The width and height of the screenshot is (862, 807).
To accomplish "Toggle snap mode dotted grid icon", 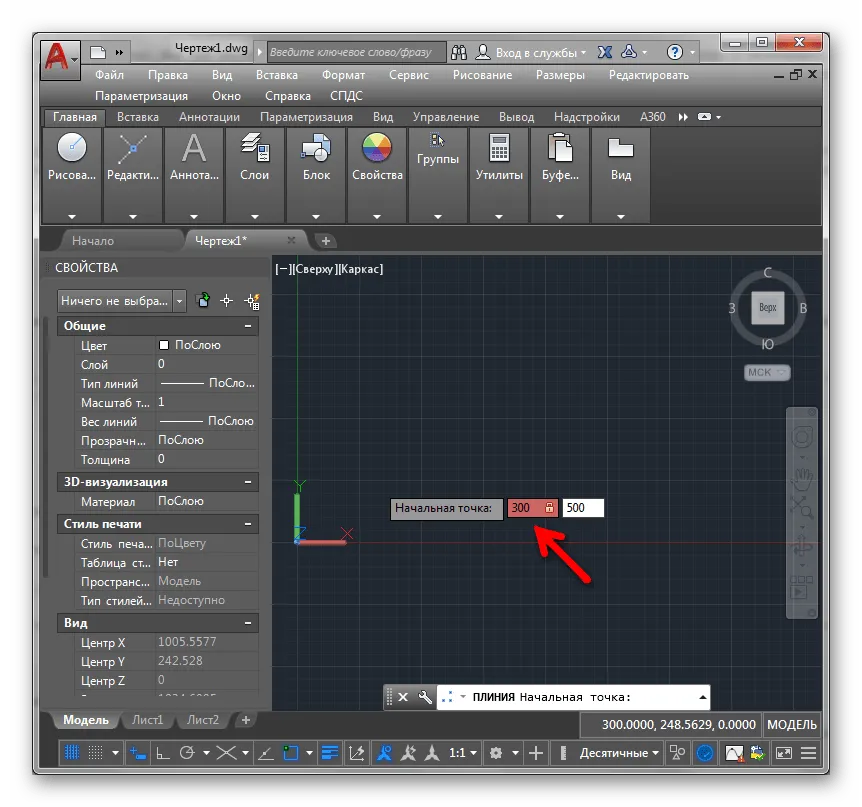I will (96, 753).
